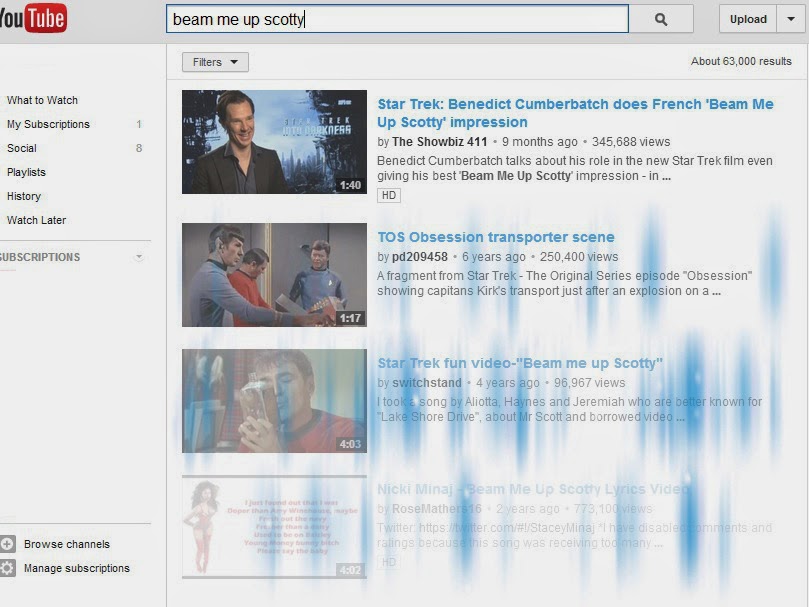Open Star Trek fun video "Beam me up Scotty" title
This screenshot has width=809, height=607.
point(520,363)
